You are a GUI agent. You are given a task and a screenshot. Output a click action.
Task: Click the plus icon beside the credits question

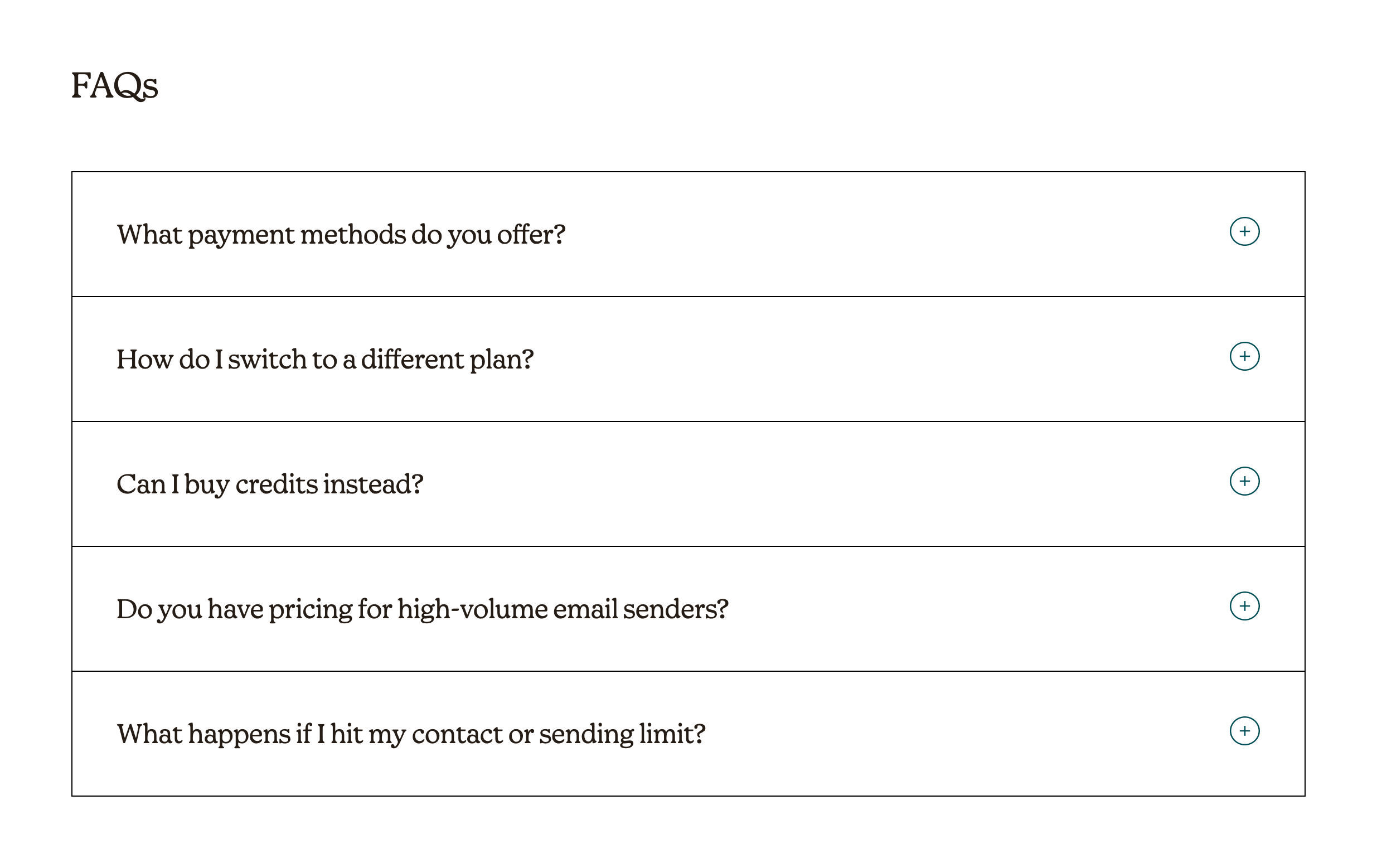click(1245, 482)
